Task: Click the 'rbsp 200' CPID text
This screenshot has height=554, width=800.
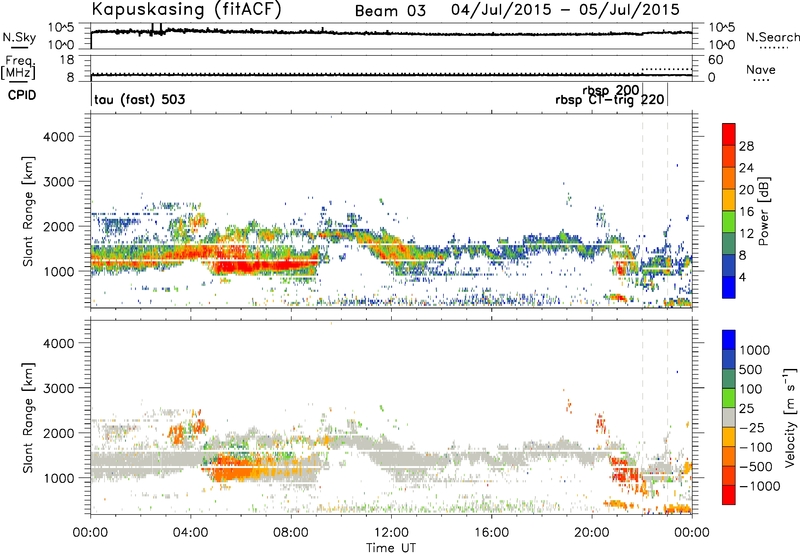Action: click(611, 91)
